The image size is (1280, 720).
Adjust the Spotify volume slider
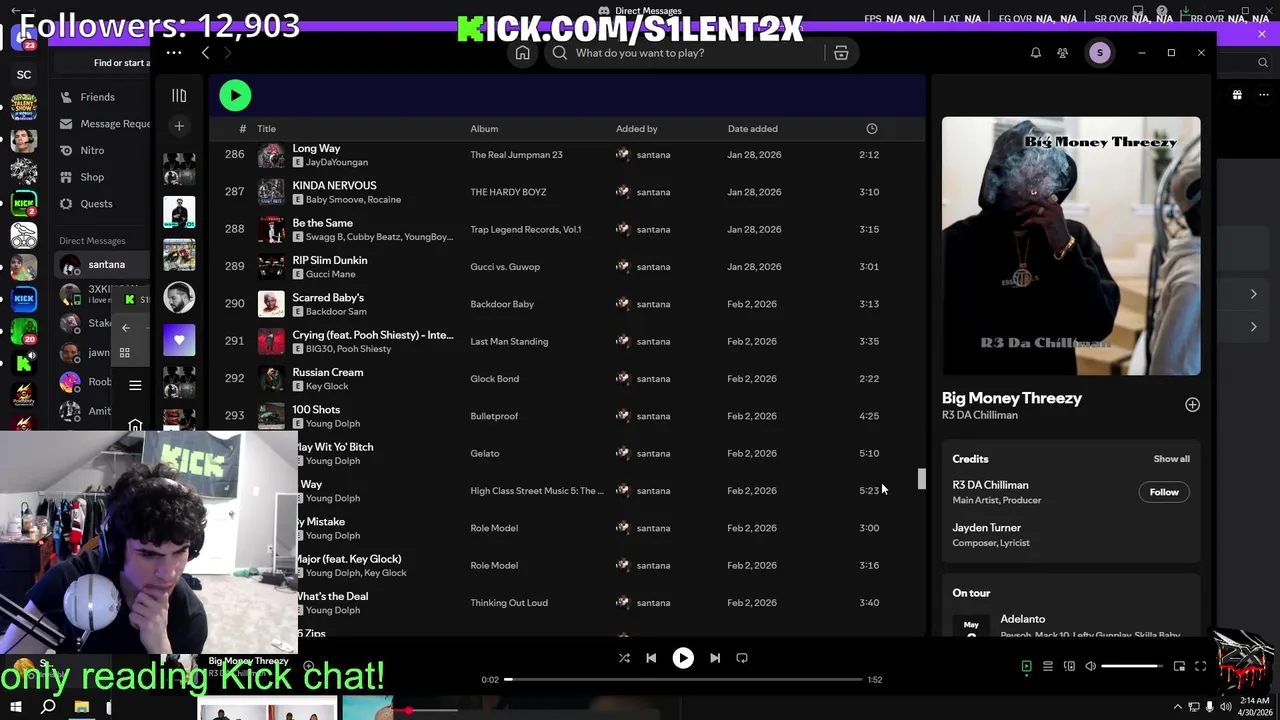pyautogui.click(x=1132, y=666)
